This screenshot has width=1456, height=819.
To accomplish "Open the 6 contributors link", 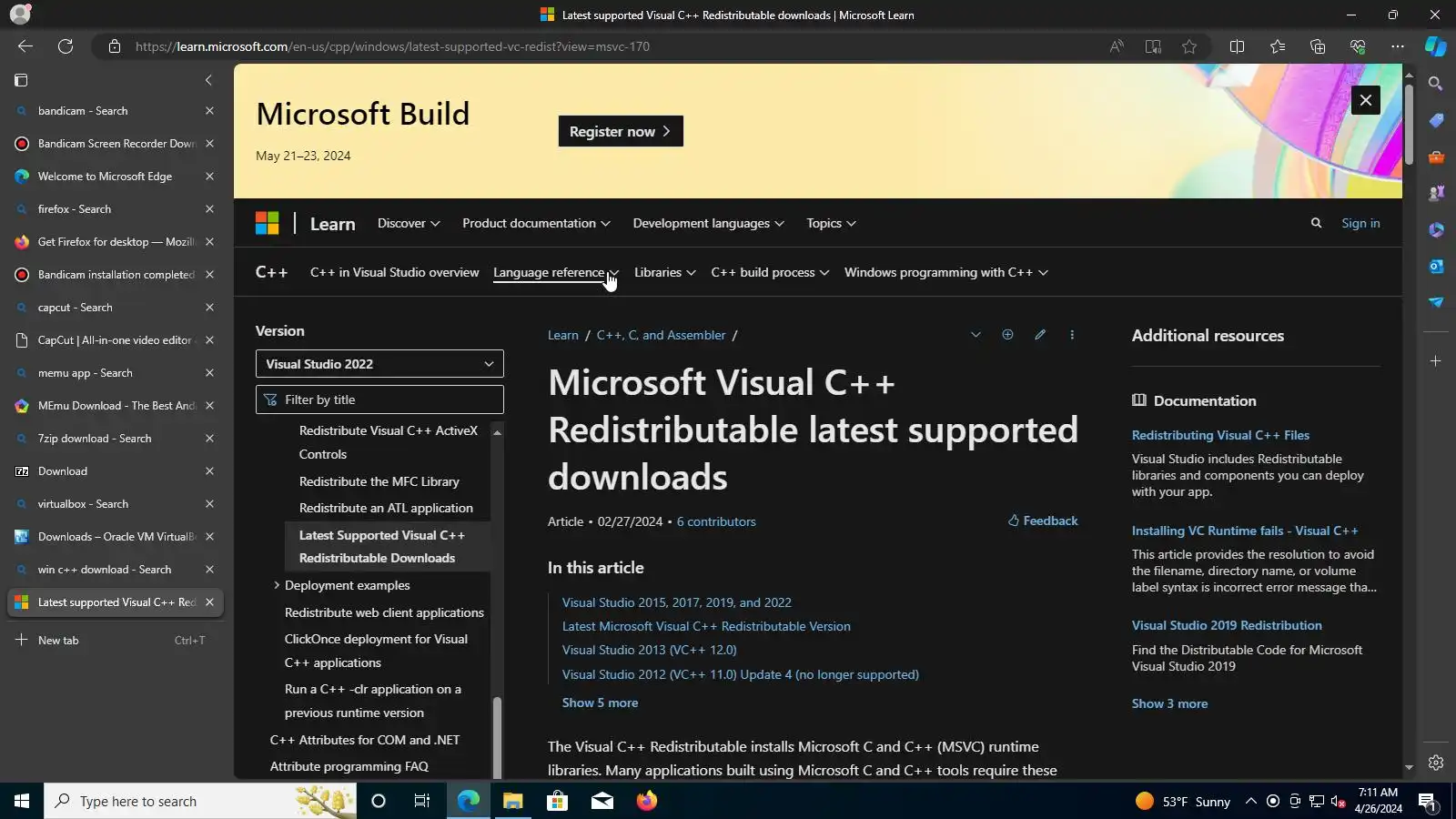I will [716, 521].
